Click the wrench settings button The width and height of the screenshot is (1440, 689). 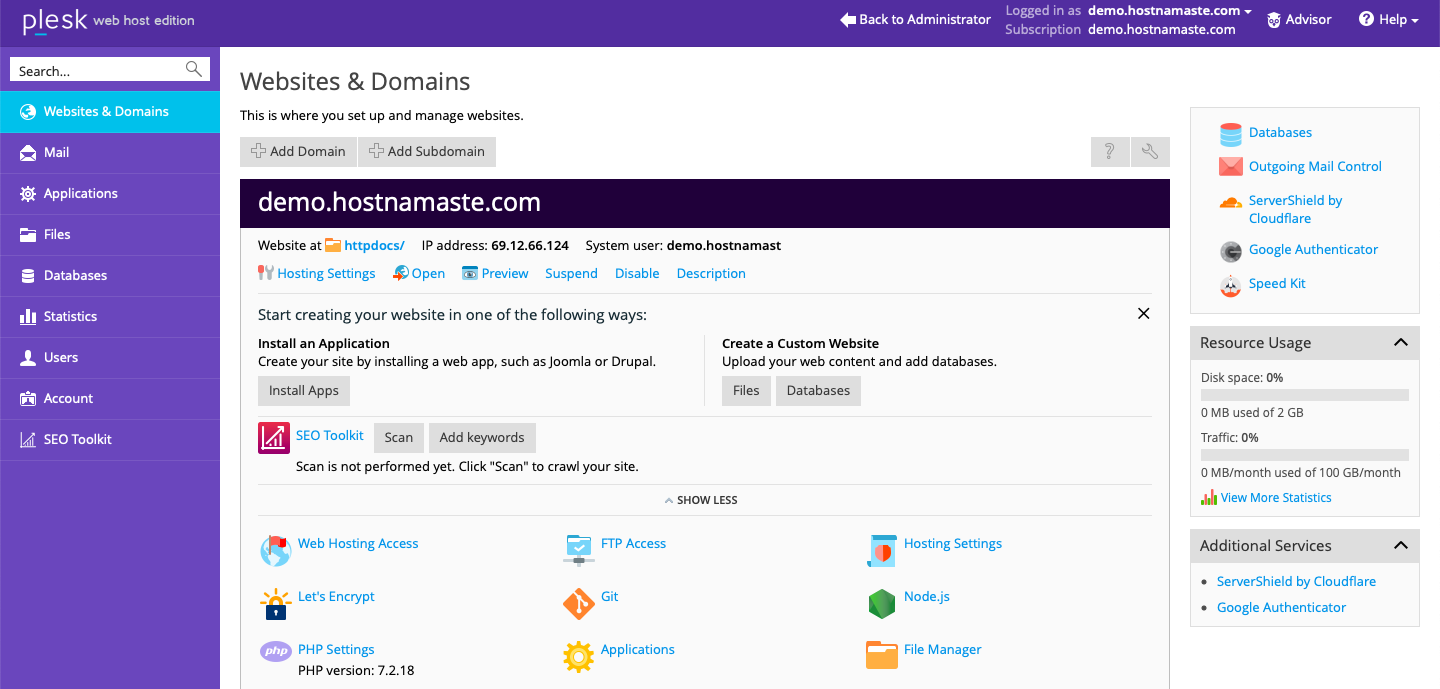click(1150, 152)
